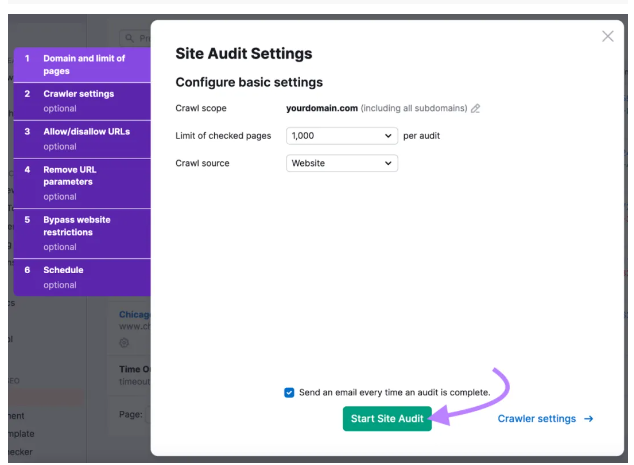Click the Start Site Audit button
This screenshot has width=634, height=465.
pos(387,418)
